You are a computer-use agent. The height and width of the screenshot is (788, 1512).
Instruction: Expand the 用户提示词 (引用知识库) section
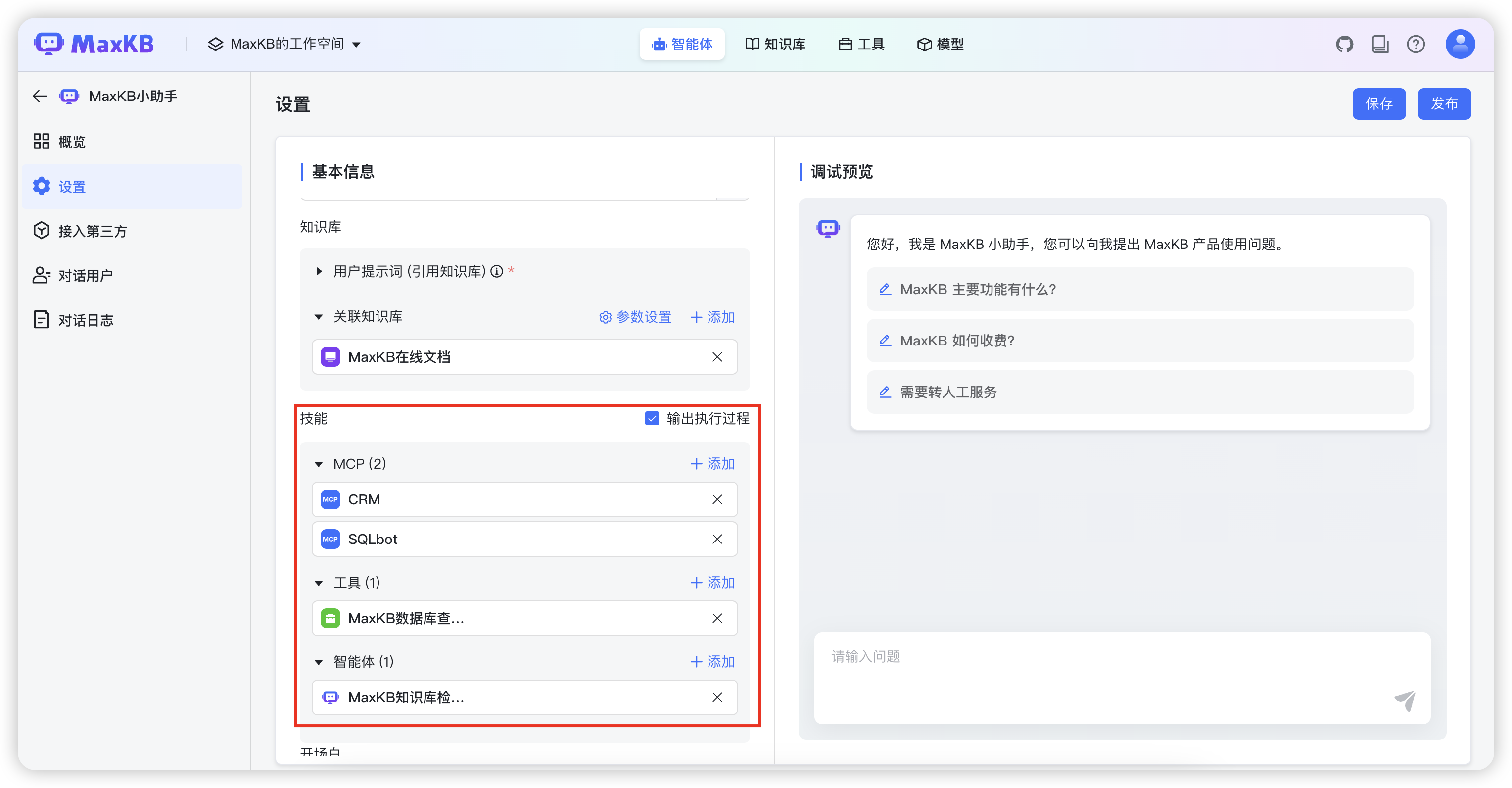320,271
